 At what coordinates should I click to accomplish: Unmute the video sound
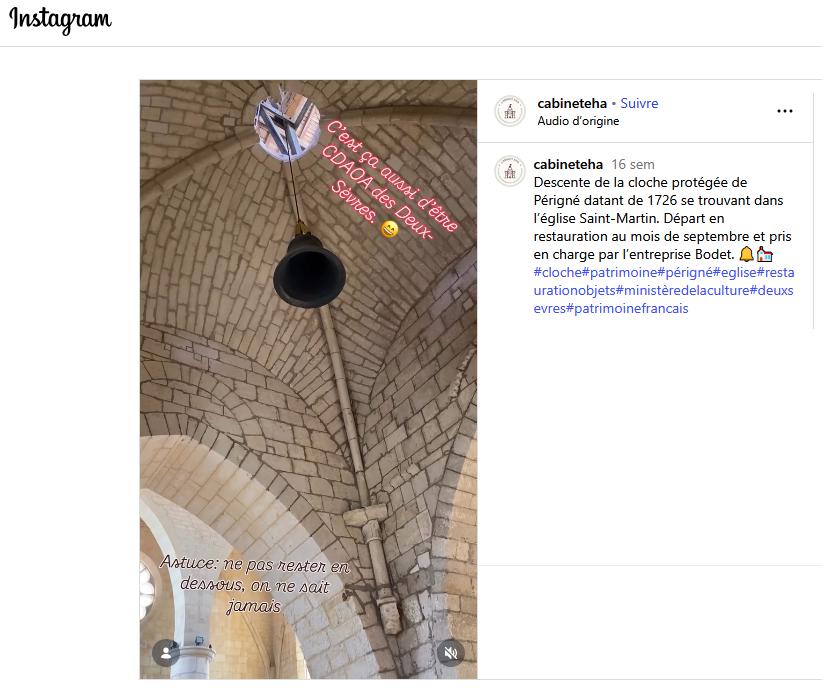tap(451, 653)
